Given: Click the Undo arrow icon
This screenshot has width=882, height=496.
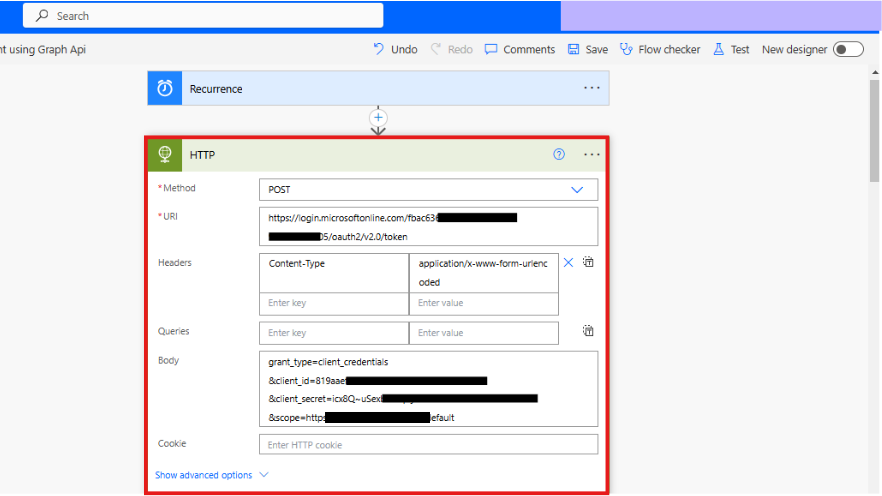Looking at the screenshot, I should point(379,49).
